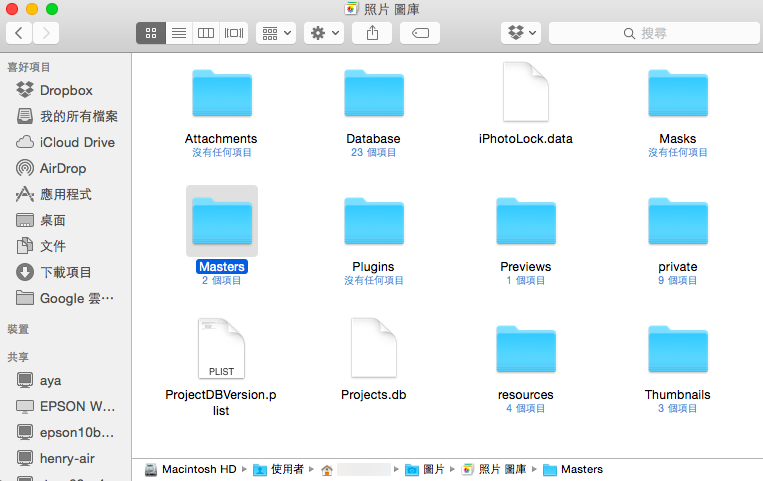Switch to icon view
Screen dimensions: 763x481
click(x=151, y=33)
